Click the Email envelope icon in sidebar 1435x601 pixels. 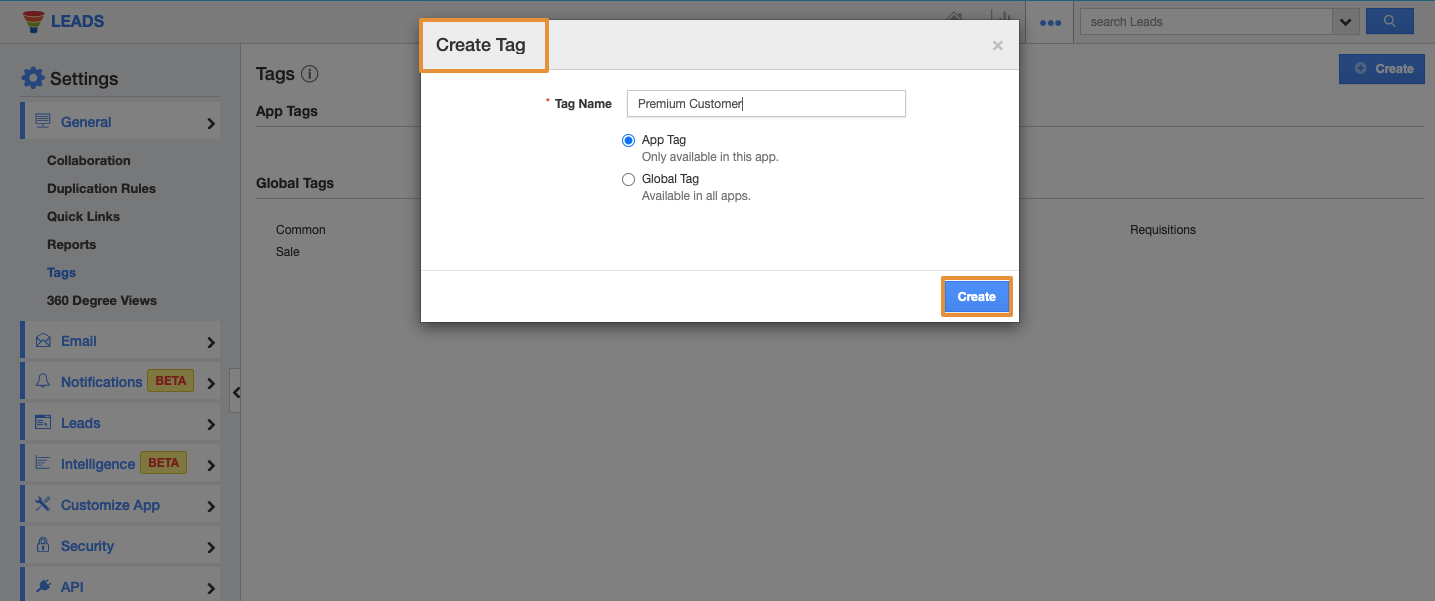pyautogui.click(x=43, y=341)
